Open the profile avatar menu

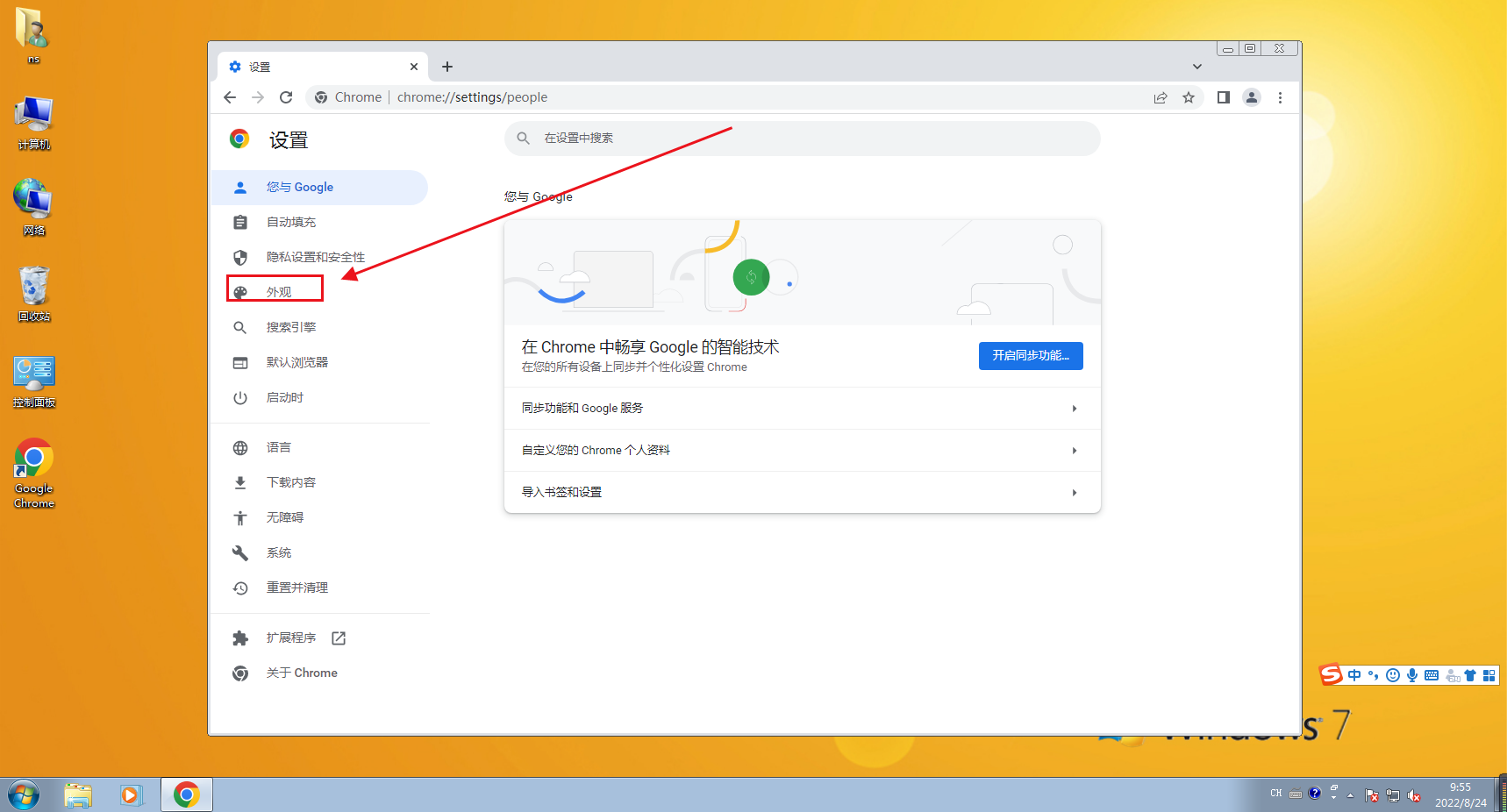[x=1252, y=97]
